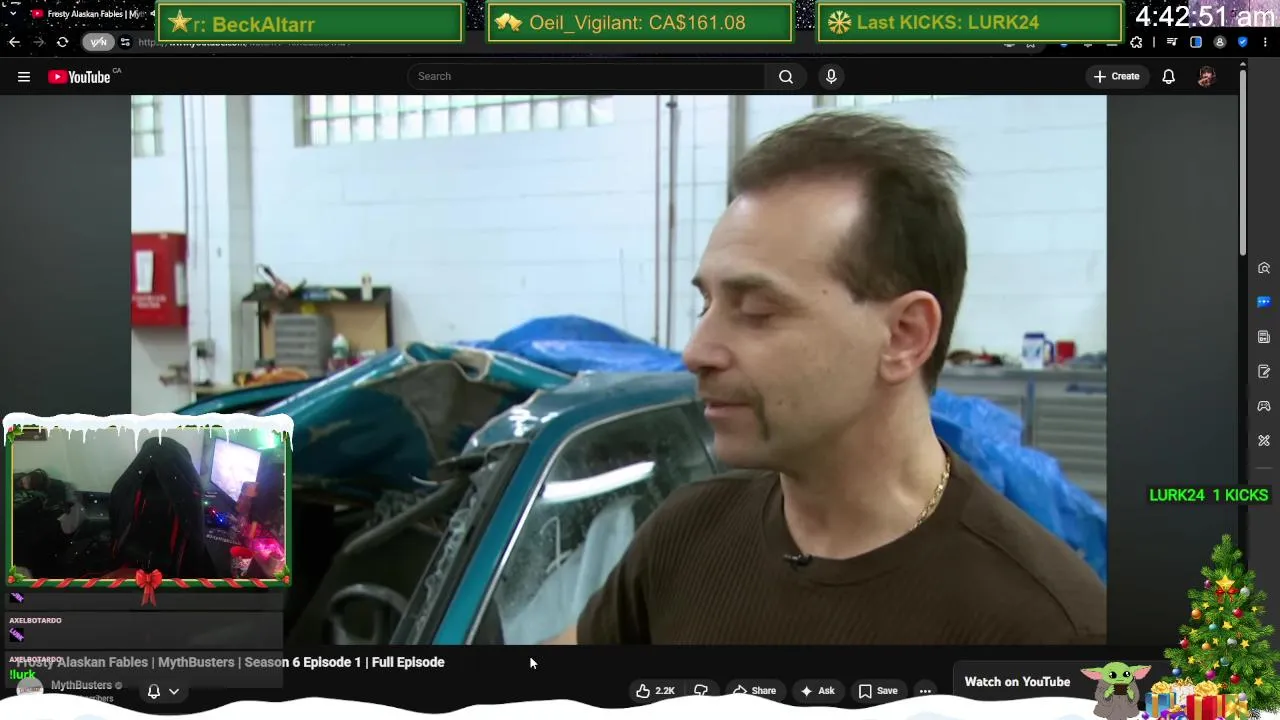This screenshot has height=720, width=1280.
Task: Open the YouTube notifications bell
Action: coord(1168,77)
